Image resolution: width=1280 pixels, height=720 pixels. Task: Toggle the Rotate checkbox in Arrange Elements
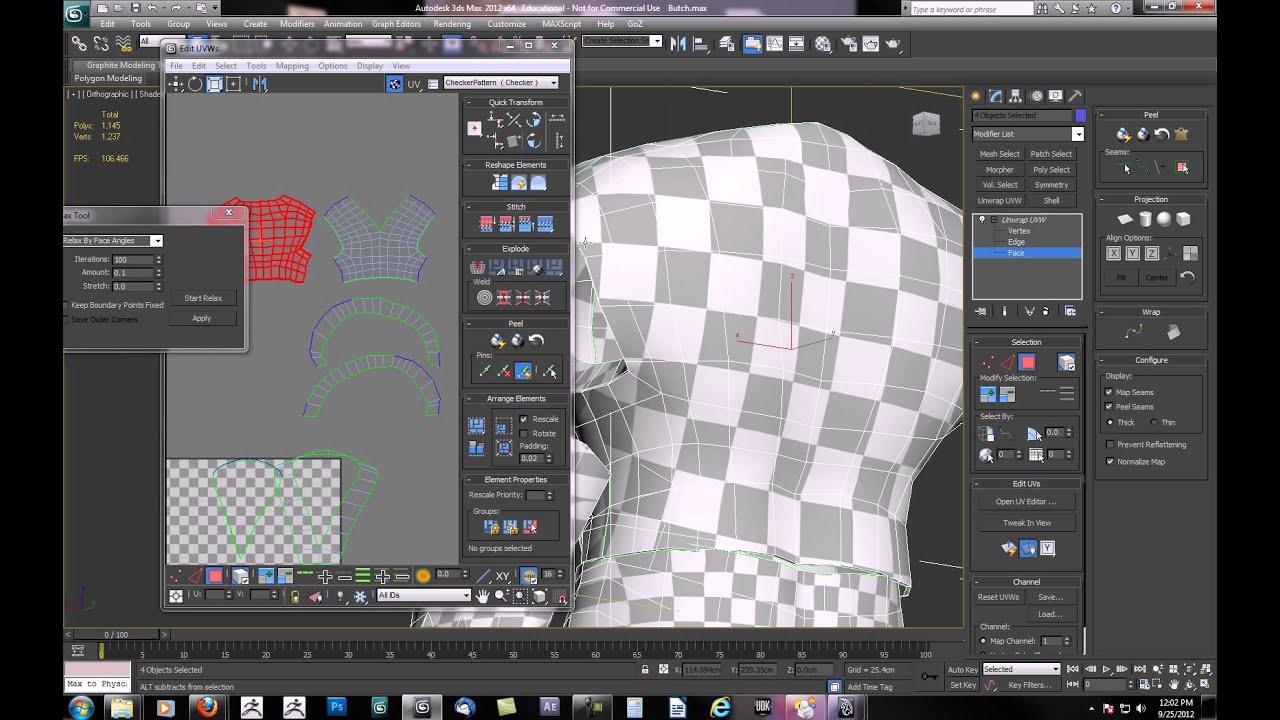click(x=523, y=433)
